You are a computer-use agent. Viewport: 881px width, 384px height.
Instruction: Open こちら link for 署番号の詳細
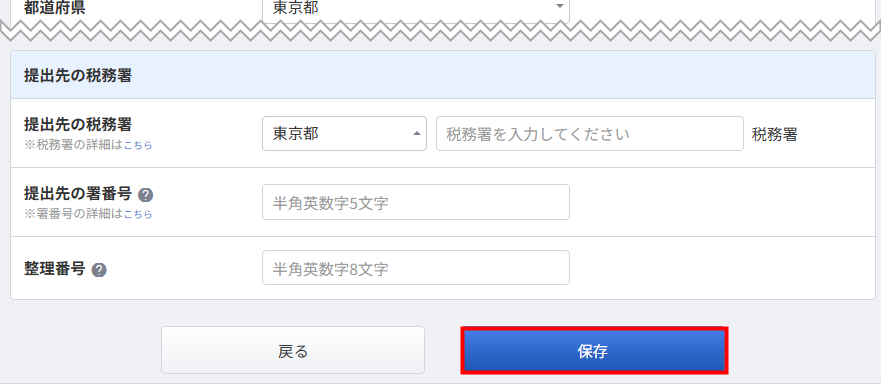(x=138, y=214)
